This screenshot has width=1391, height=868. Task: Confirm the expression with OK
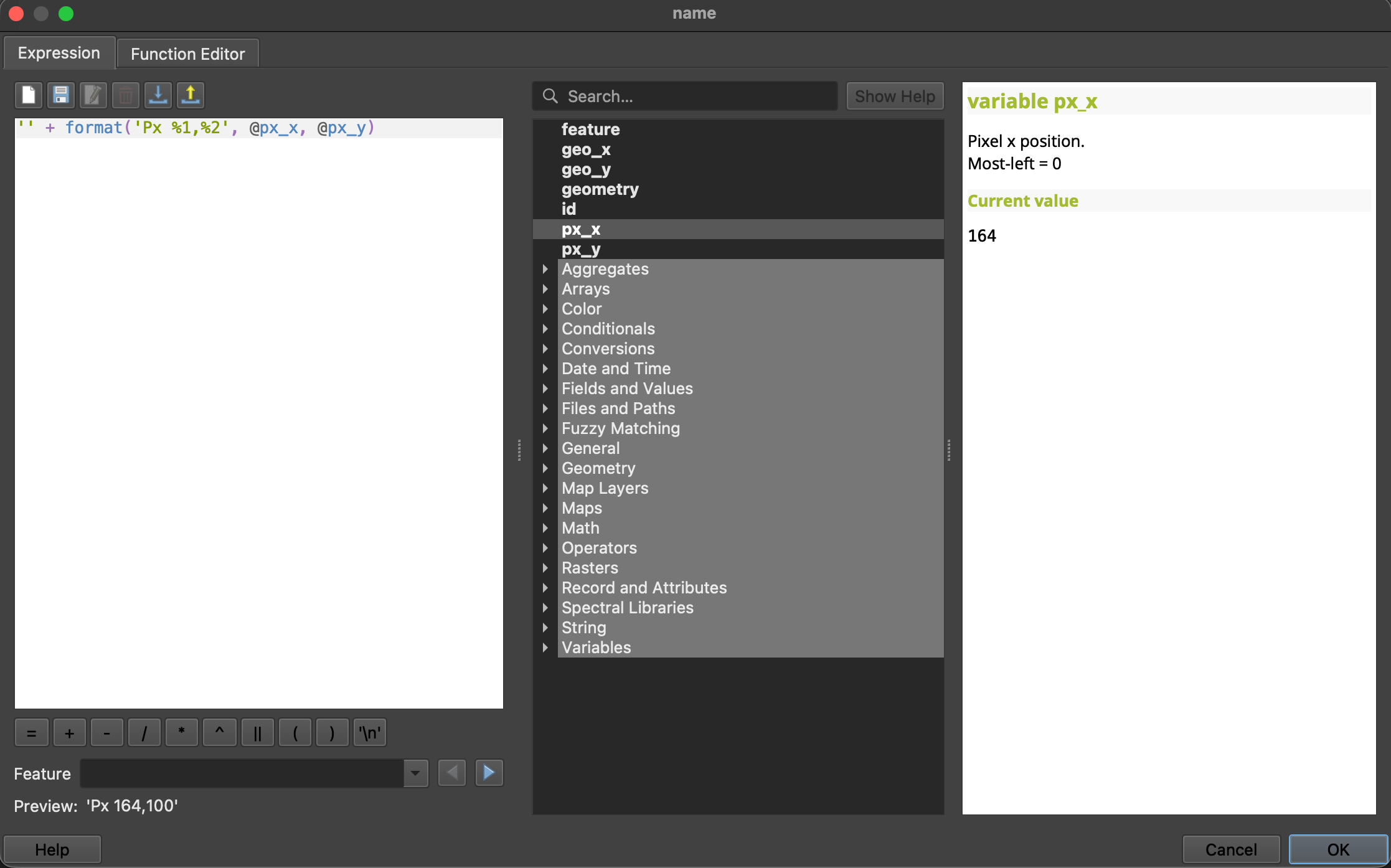1338,849
